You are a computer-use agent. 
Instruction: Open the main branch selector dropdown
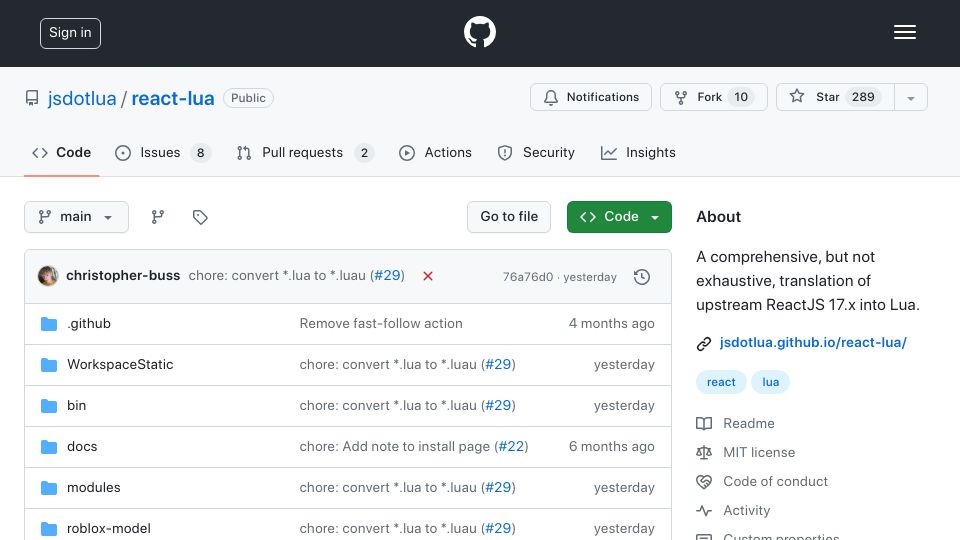point(77,217)
